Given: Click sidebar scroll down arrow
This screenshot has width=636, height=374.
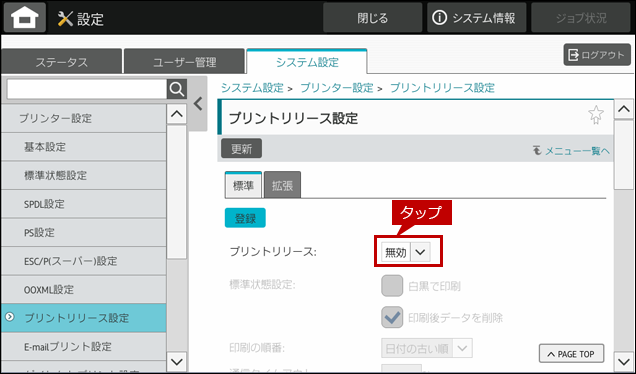Looking at the screenshot, I should pos(177,361).
